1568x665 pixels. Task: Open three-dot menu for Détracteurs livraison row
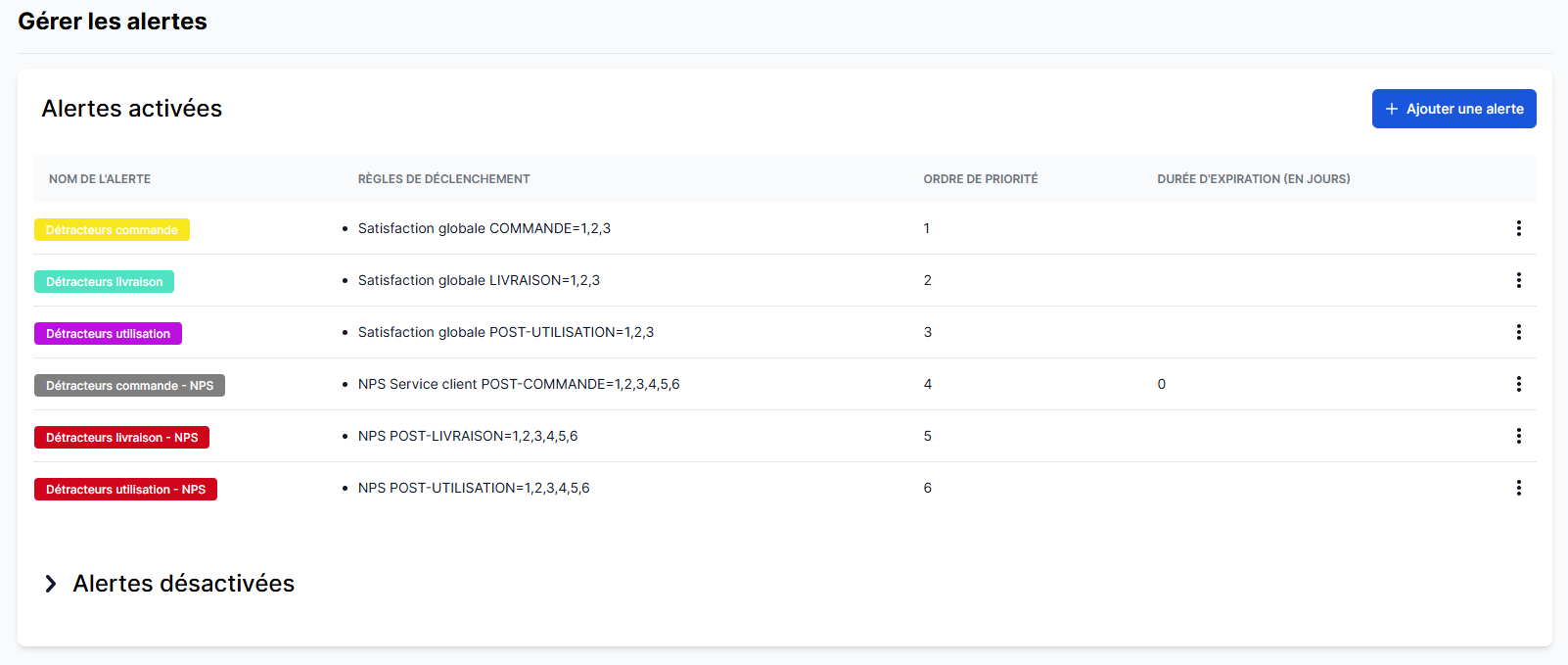tap(1518, 280)
